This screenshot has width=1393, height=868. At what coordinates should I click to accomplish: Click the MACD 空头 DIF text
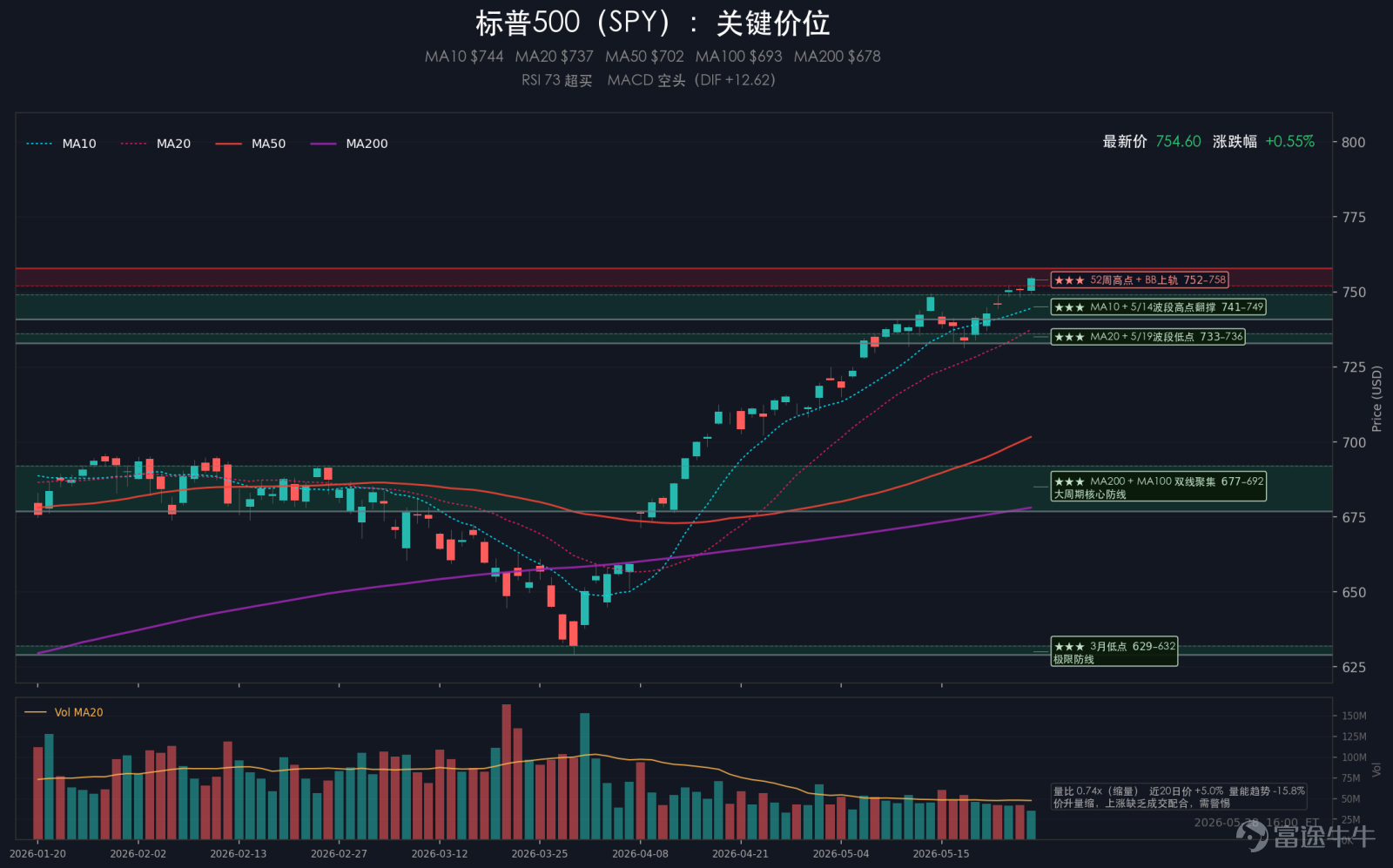click(691, 80)
